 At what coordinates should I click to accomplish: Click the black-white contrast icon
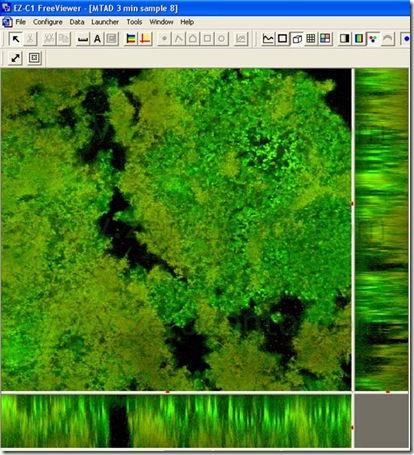tap(344, 39)
